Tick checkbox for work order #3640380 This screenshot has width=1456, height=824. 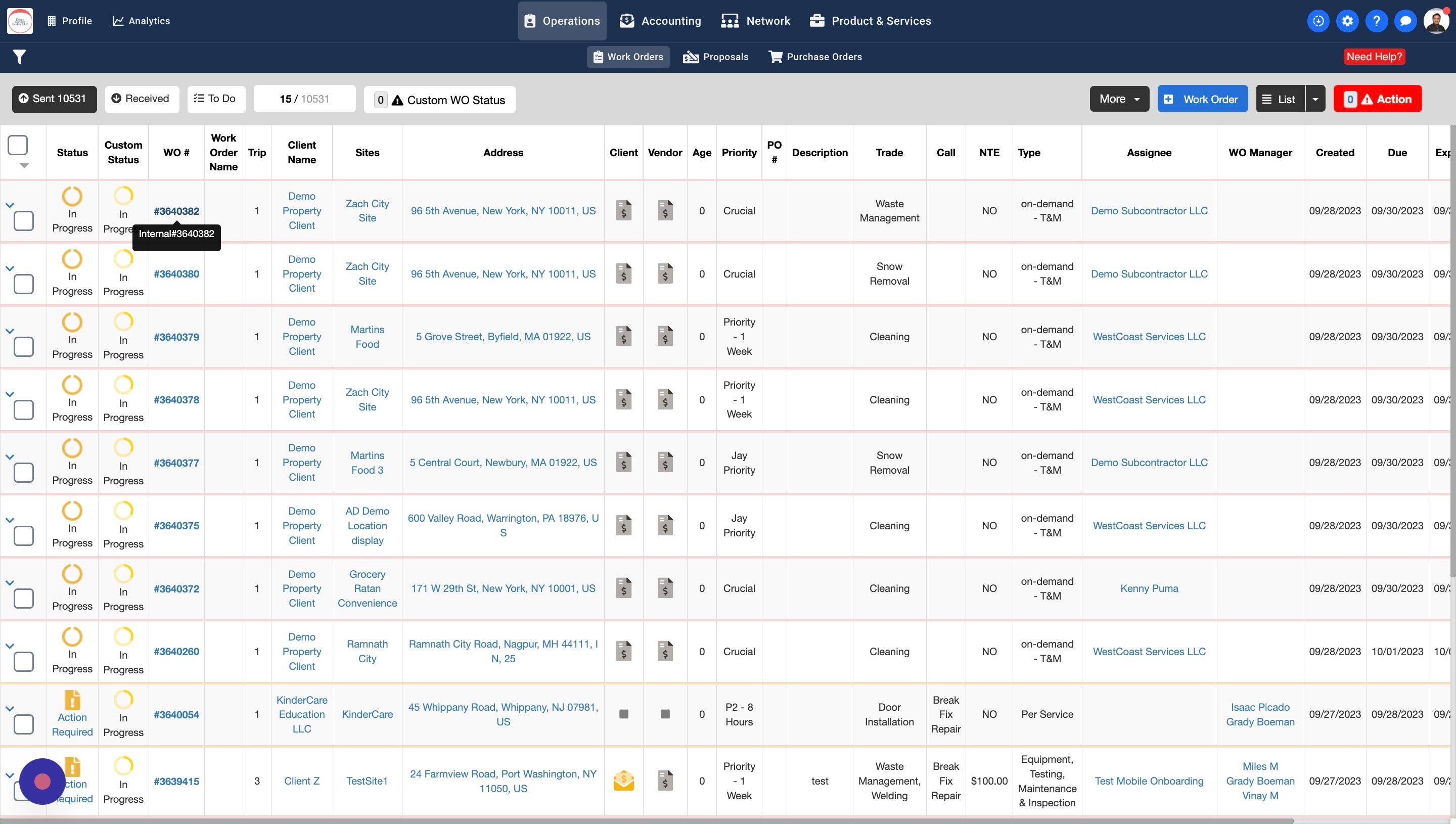23,284
